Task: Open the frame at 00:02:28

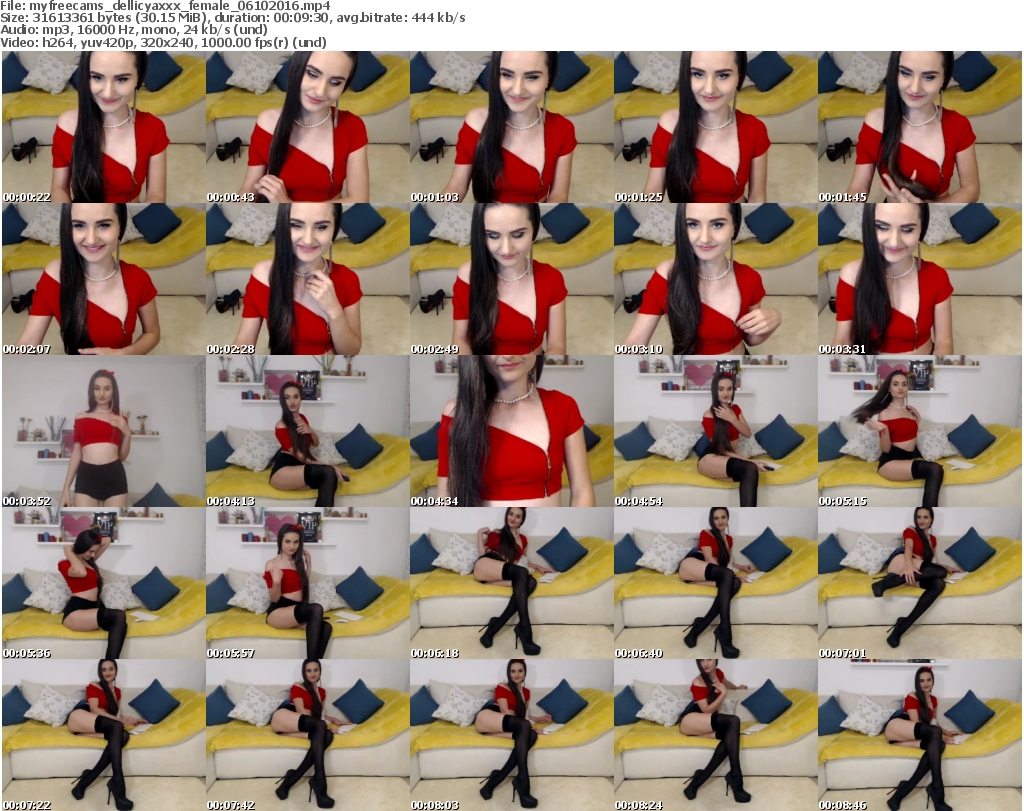Action: pyautogui.click(x=308, y=279)
